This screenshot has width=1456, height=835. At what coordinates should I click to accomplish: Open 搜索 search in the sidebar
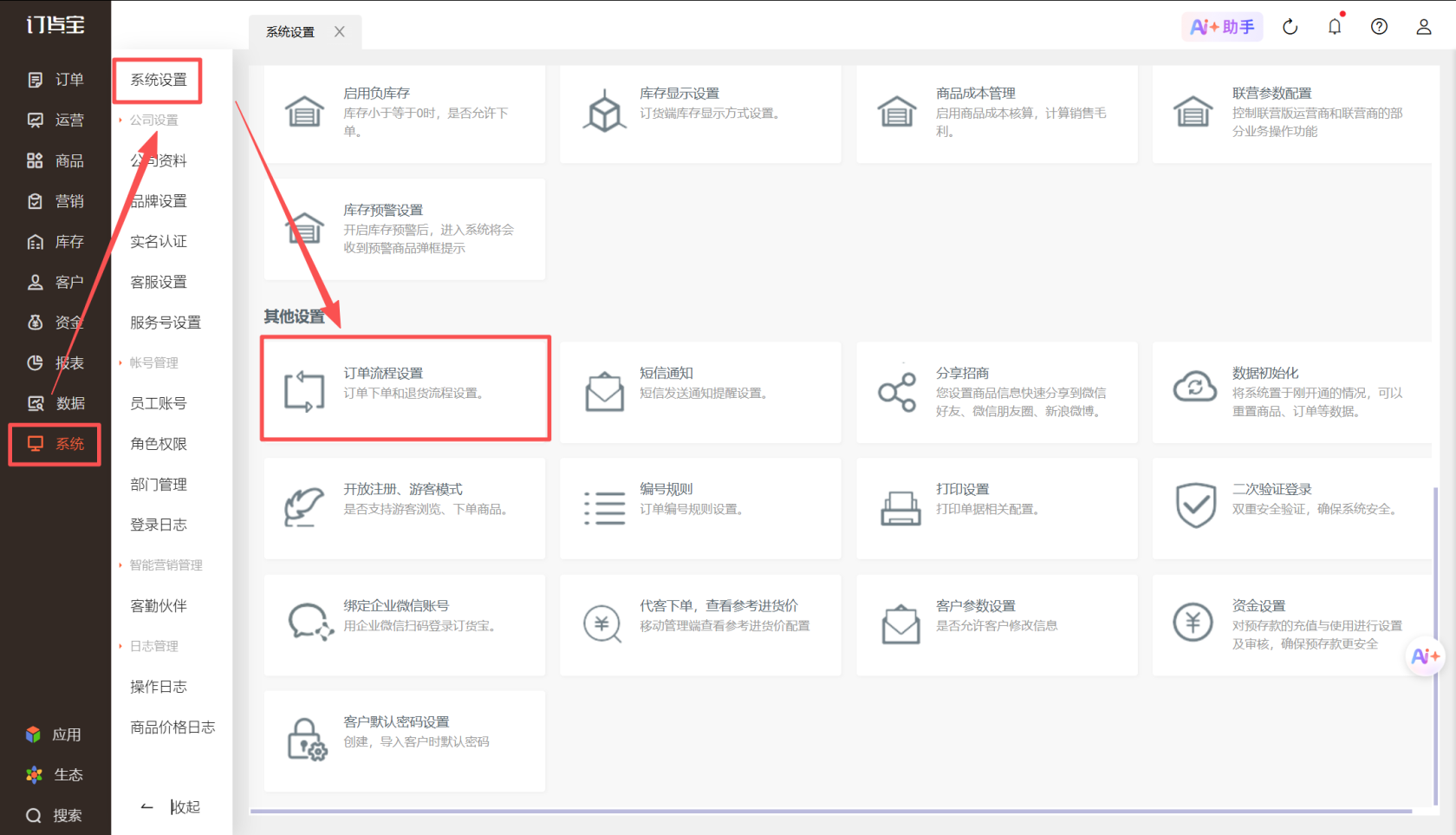[54, 815]
